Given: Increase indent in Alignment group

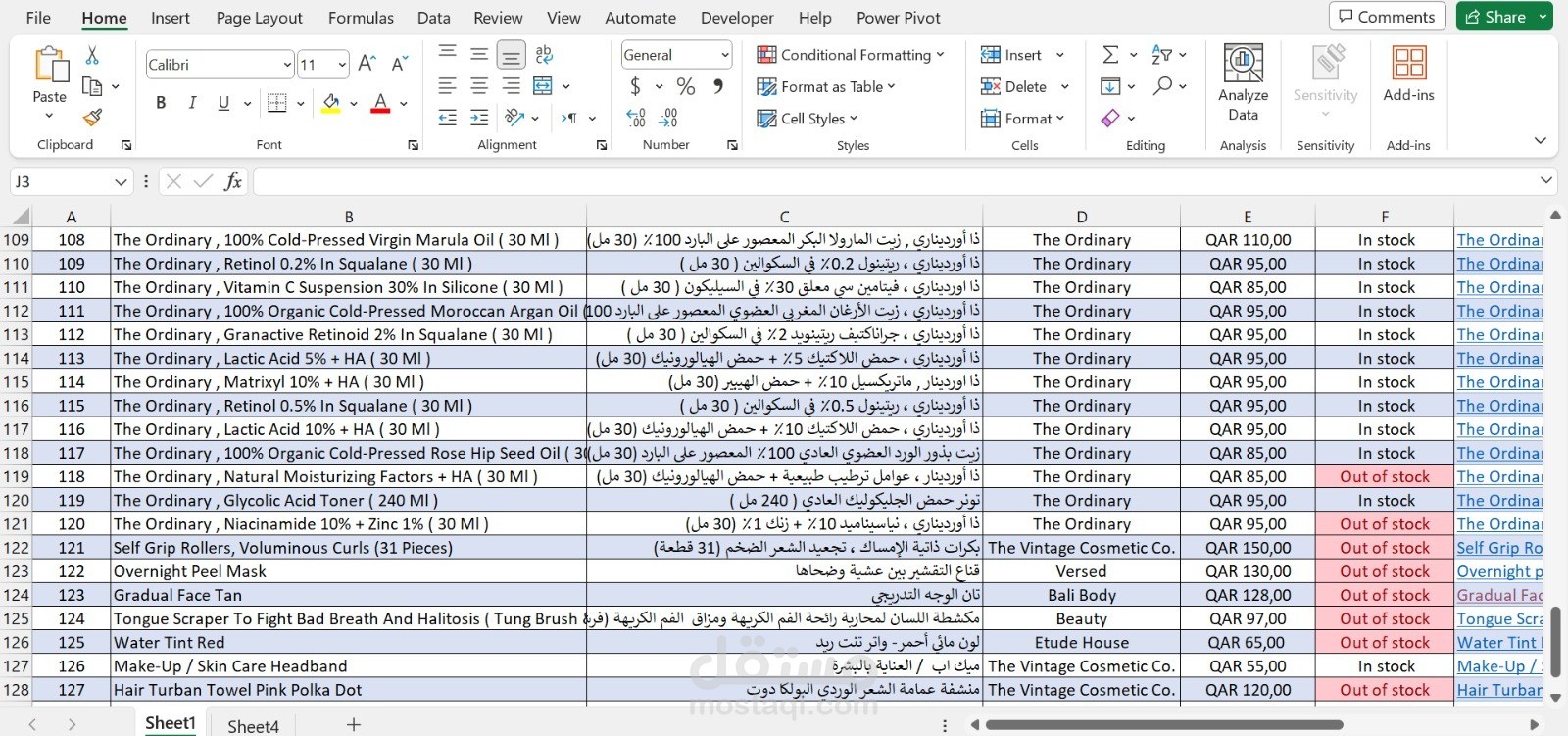Looking at the screenshot, I should tap(479, 118).
